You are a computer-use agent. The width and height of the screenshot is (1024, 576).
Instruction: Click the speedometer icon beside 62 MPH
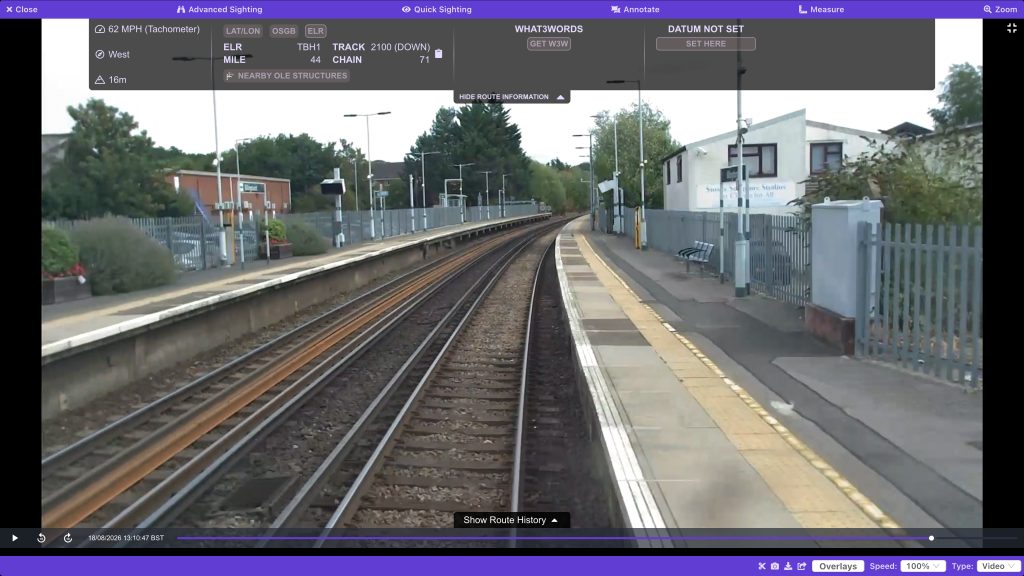[x=100, y=29]
